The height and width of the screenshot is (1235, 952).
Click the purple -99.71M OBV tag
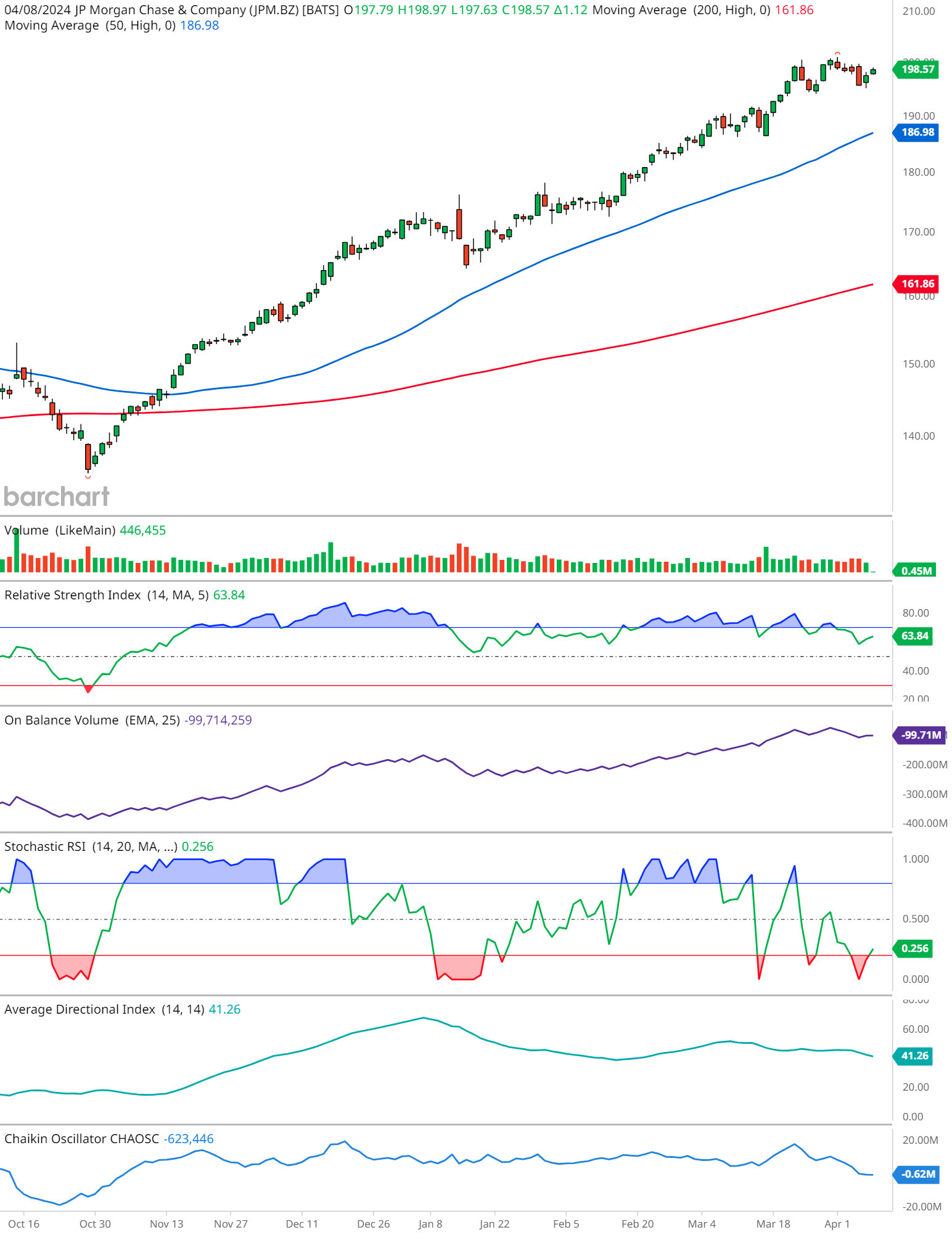(920, 735)
